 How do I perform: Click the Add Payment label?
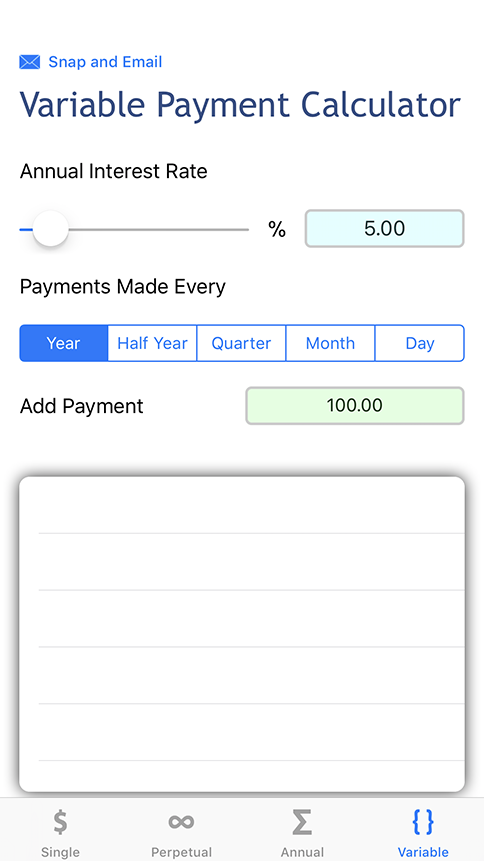[81, 406]
